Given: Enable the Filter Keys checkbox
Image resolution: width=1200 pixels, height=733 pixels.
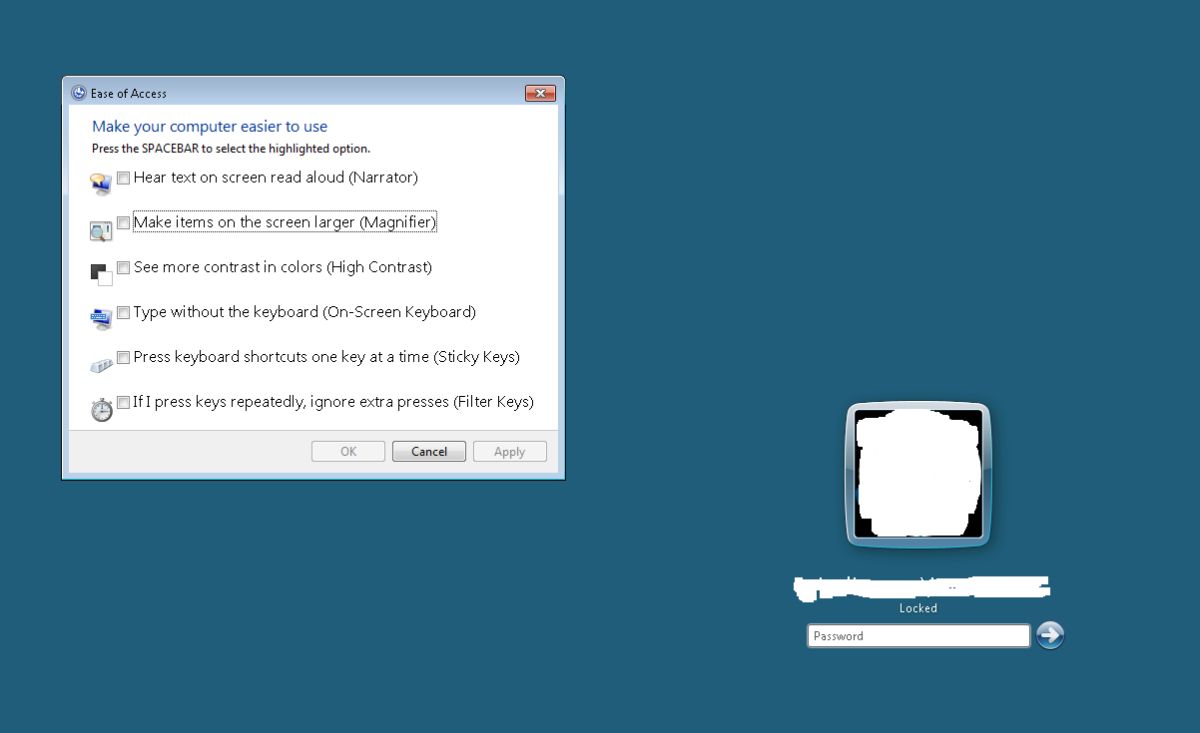Looking at the screenshot, I should tap(123, 402).
